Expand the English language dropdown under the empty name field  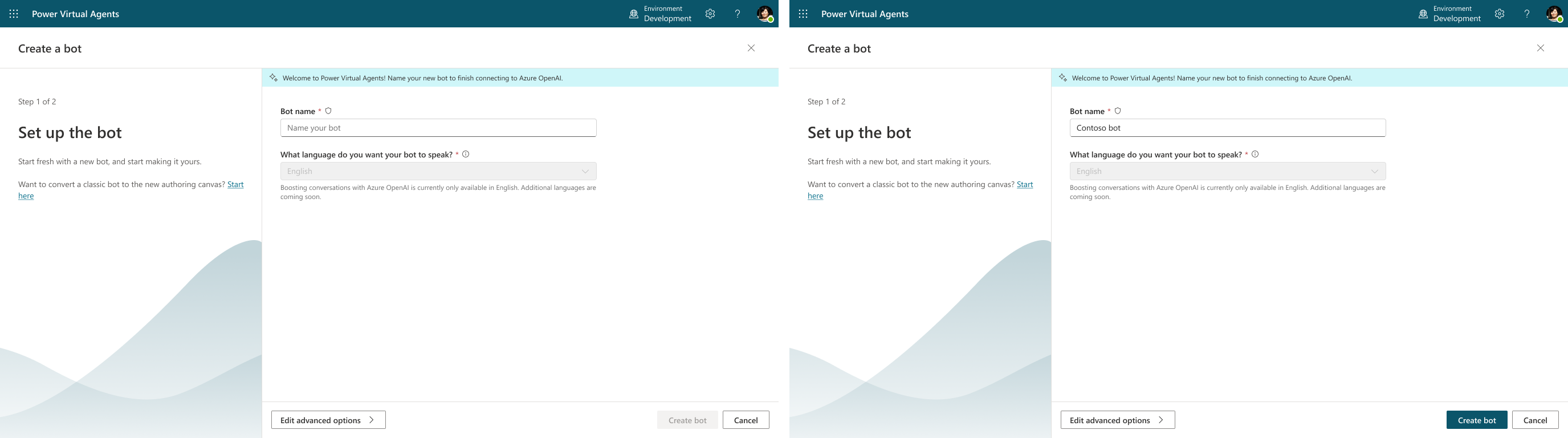click(x=438, y=171)
